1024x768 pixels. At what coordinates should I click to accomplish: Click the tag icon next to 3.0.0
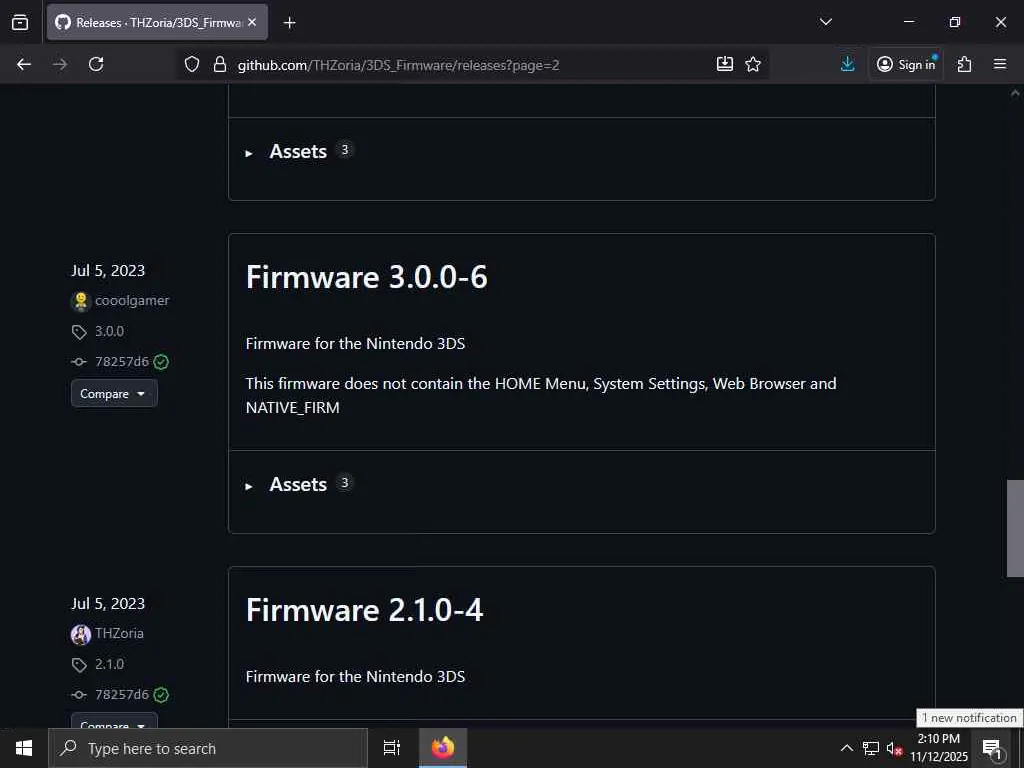[x=79, y=332]
